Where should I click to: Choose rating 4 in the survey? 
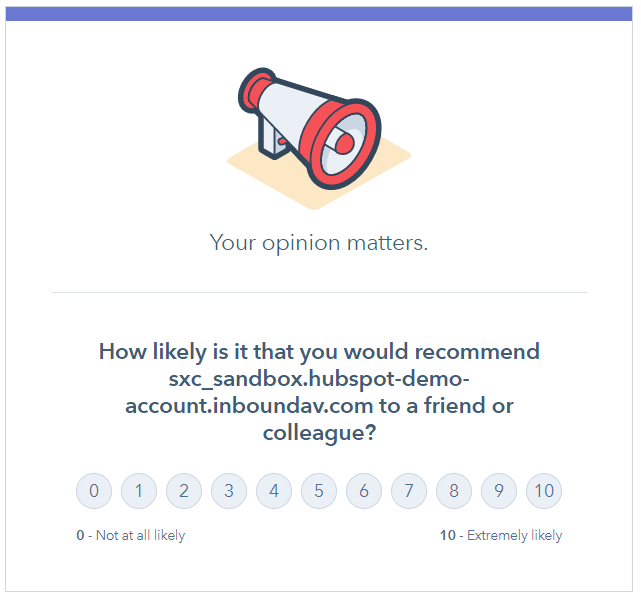pos(274,491)
